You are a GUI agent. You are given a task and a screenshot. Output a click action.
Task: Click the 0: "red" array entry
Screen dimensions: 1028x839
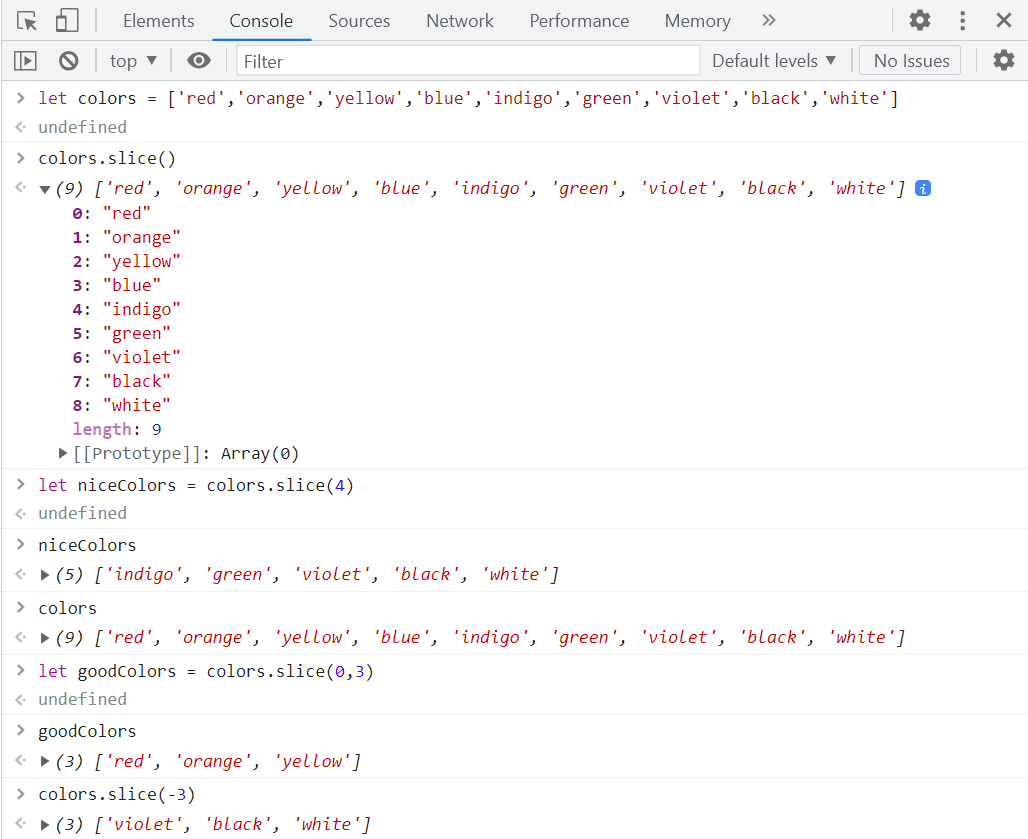click(x=111, y=214)
